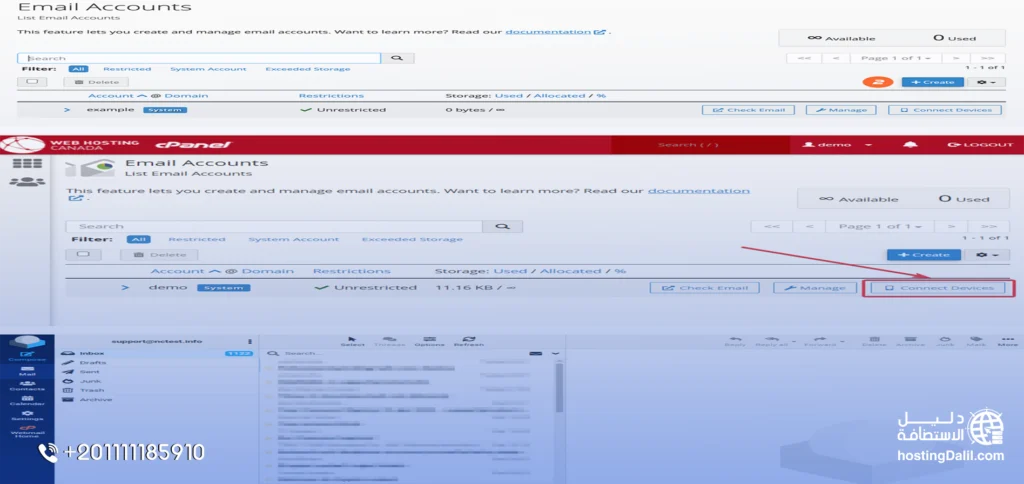Click the Refresh icon in webmail toolbar

pyautogui.click(x=468, y=341)
